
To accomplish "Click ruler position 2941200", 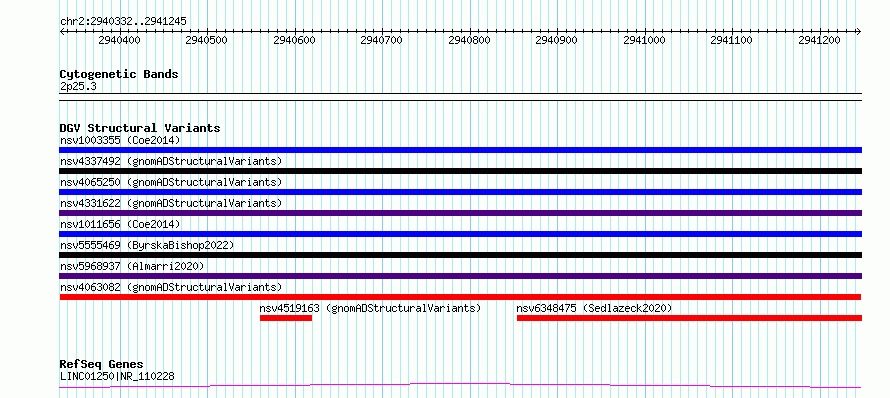I will tap(819, 40).
